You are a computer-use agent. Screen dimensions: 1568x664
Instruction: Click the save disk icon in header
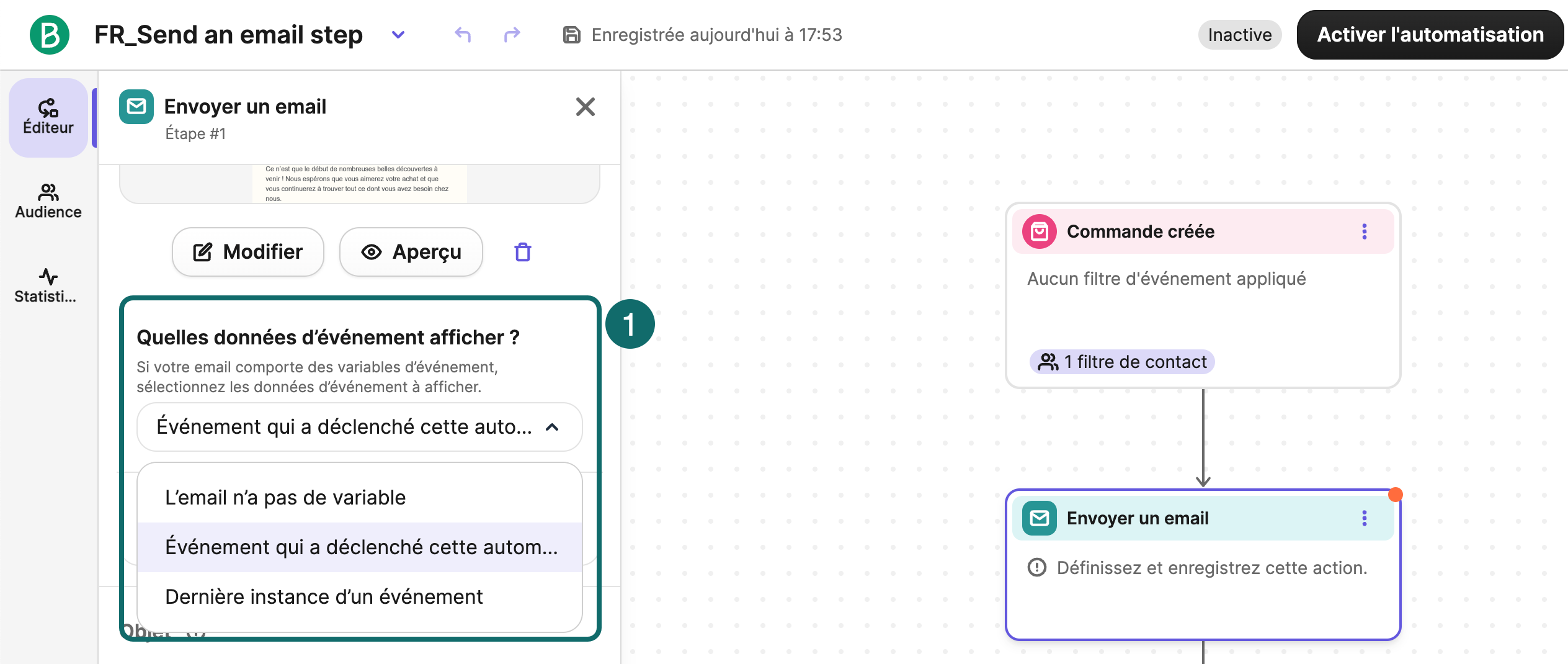(571, 35)
